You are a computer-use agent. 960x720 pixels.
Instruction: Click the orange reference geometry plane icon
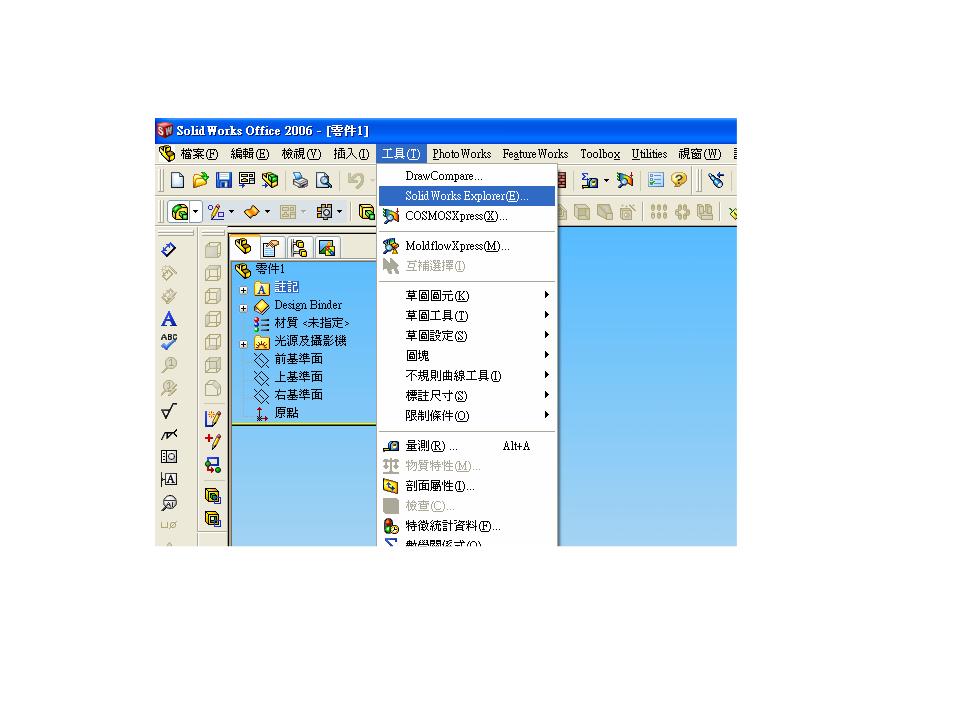point(252,212)
